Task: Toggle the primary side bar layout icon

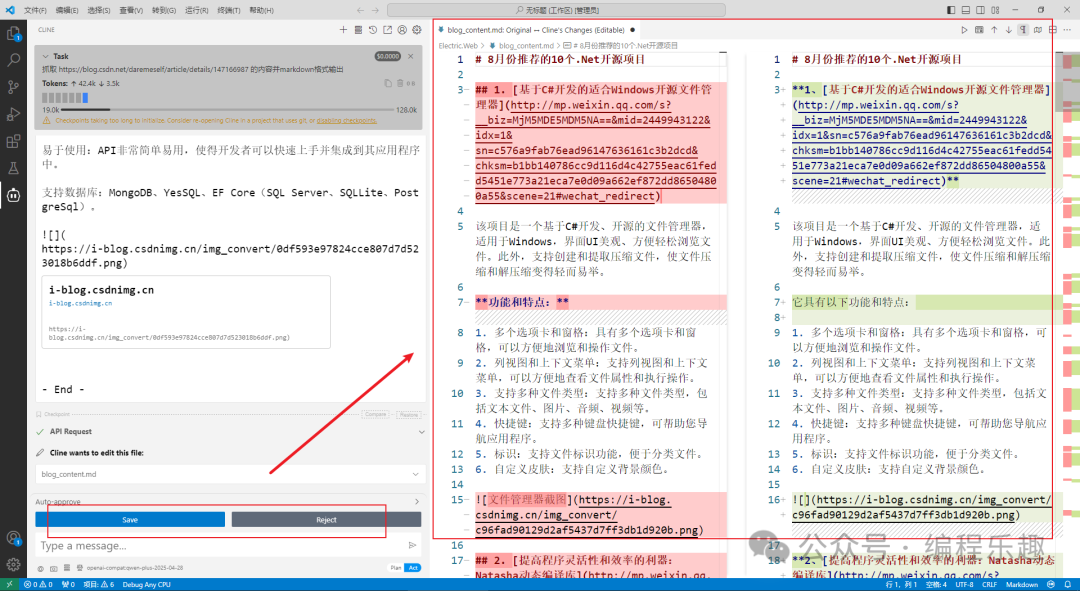Action: coord(951,10)
